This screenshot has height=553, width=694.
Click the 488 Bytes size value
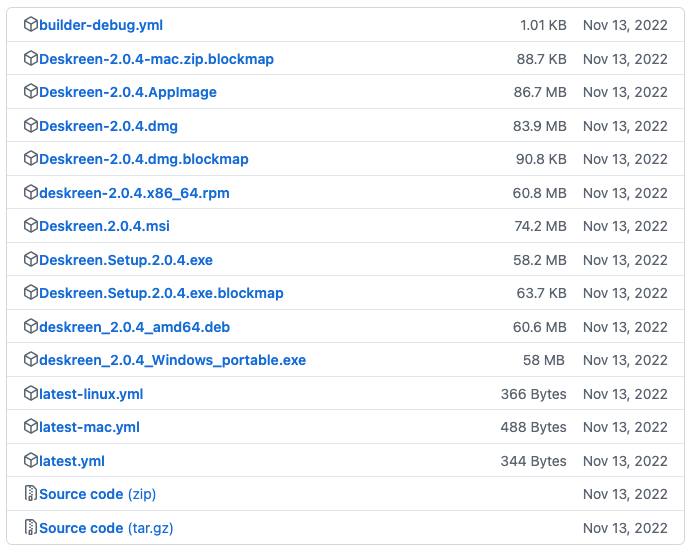pos(534,427)
